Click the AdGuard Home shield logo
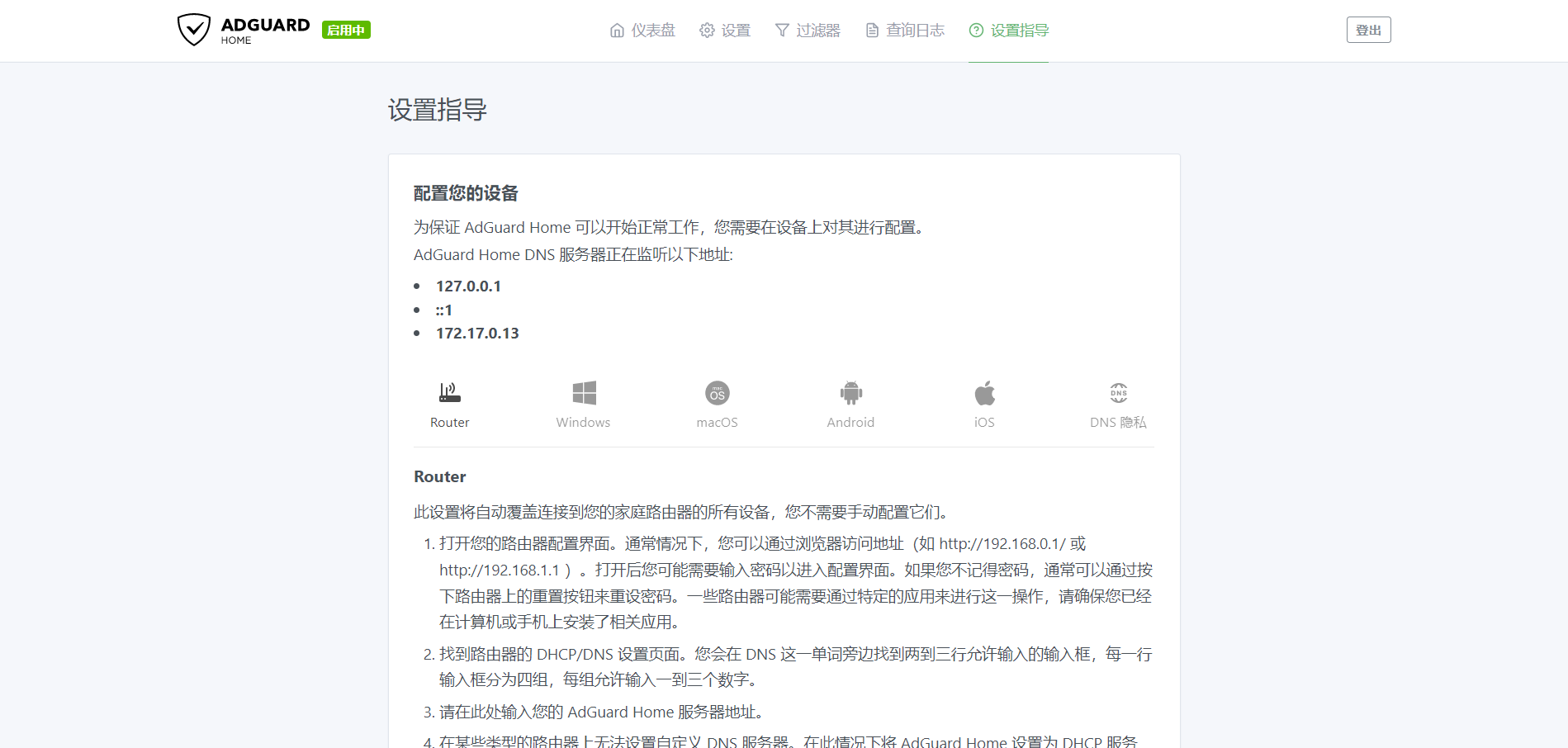Image resolution: width=1568 pixels, height=748 pixels. coord(193,29)
